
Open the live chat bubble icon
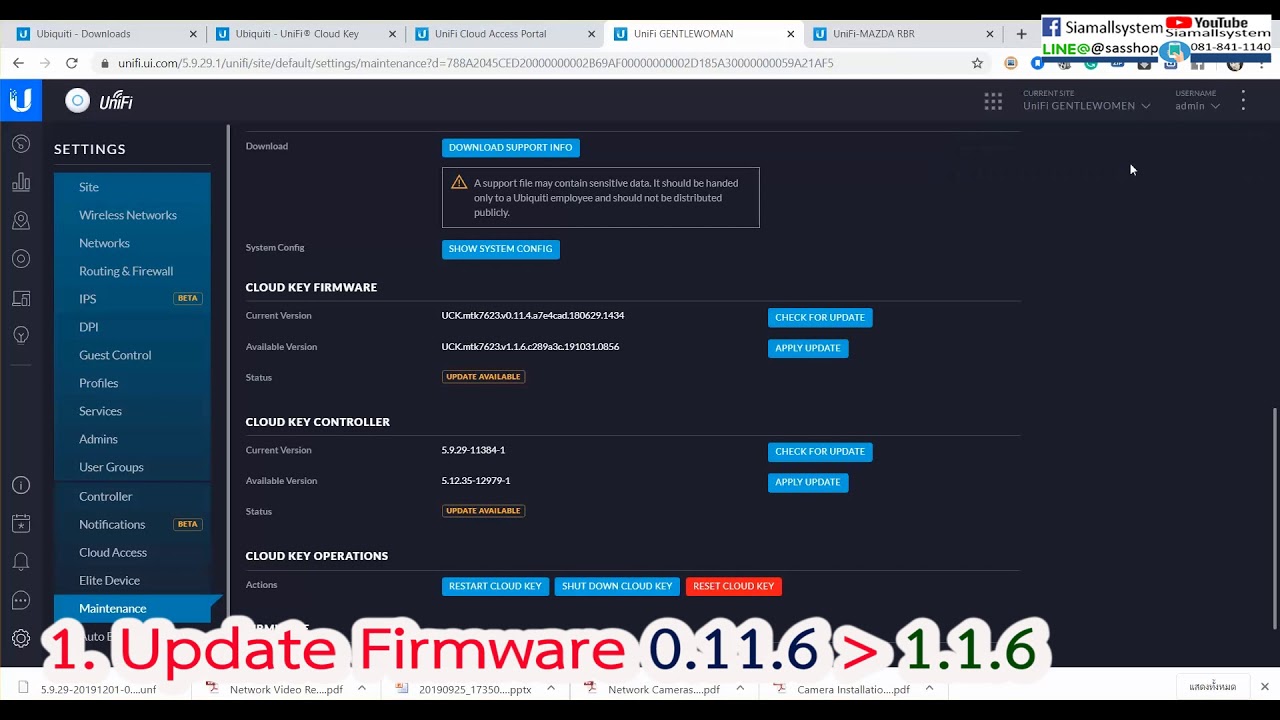point(21,600)
